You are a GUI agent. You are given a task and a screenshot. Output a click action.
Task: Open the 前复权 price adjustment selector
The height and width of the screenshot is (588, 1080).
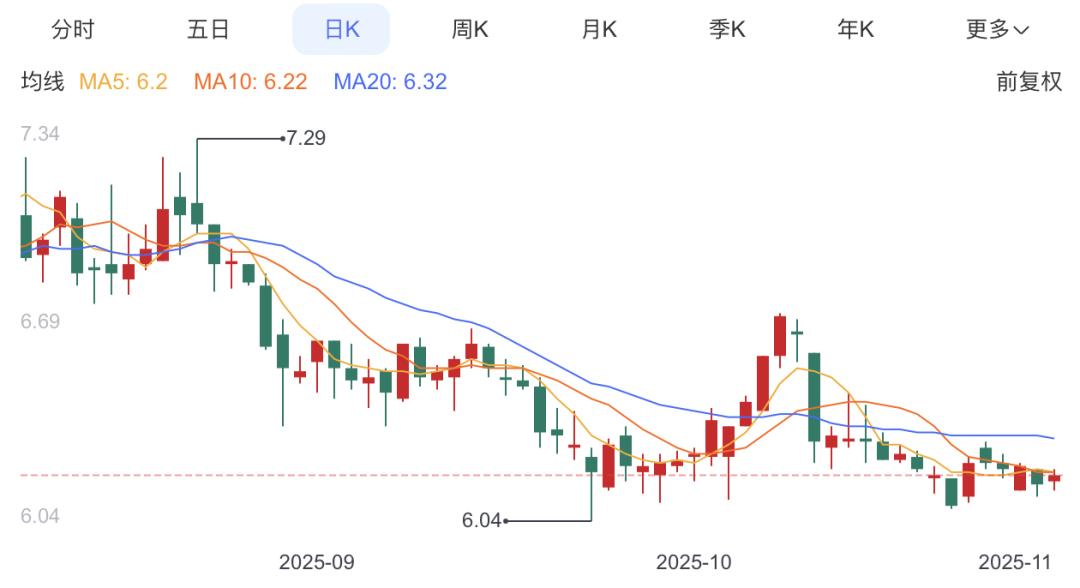[x=1029, y=82]
